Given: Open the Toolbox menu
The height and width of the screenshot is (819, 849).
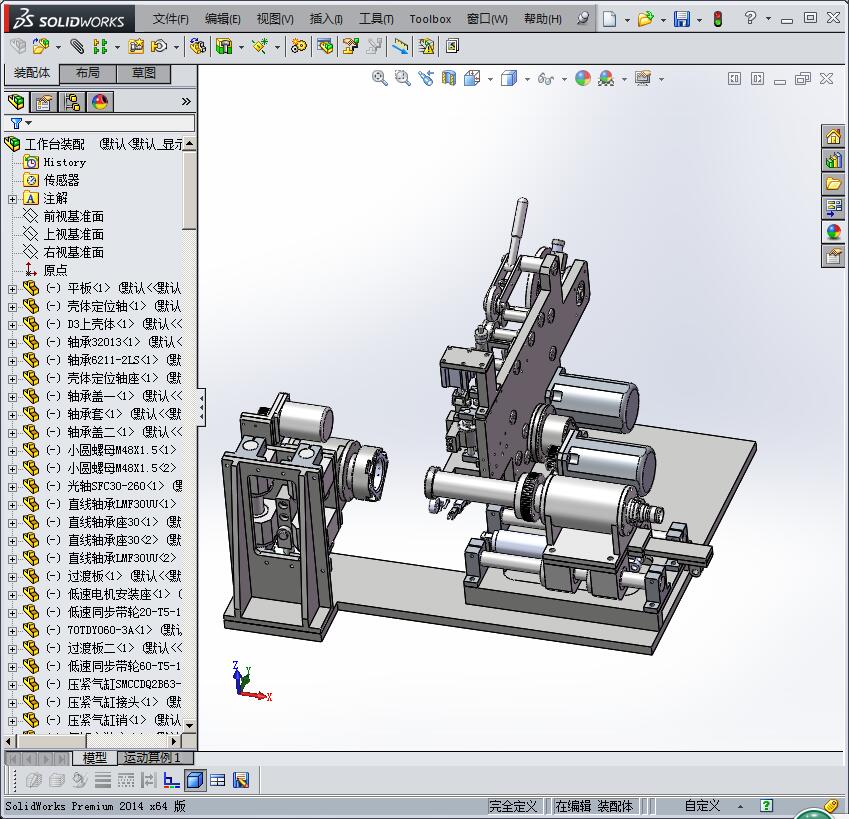Looking at the screenshot, I should click(430, 19).
